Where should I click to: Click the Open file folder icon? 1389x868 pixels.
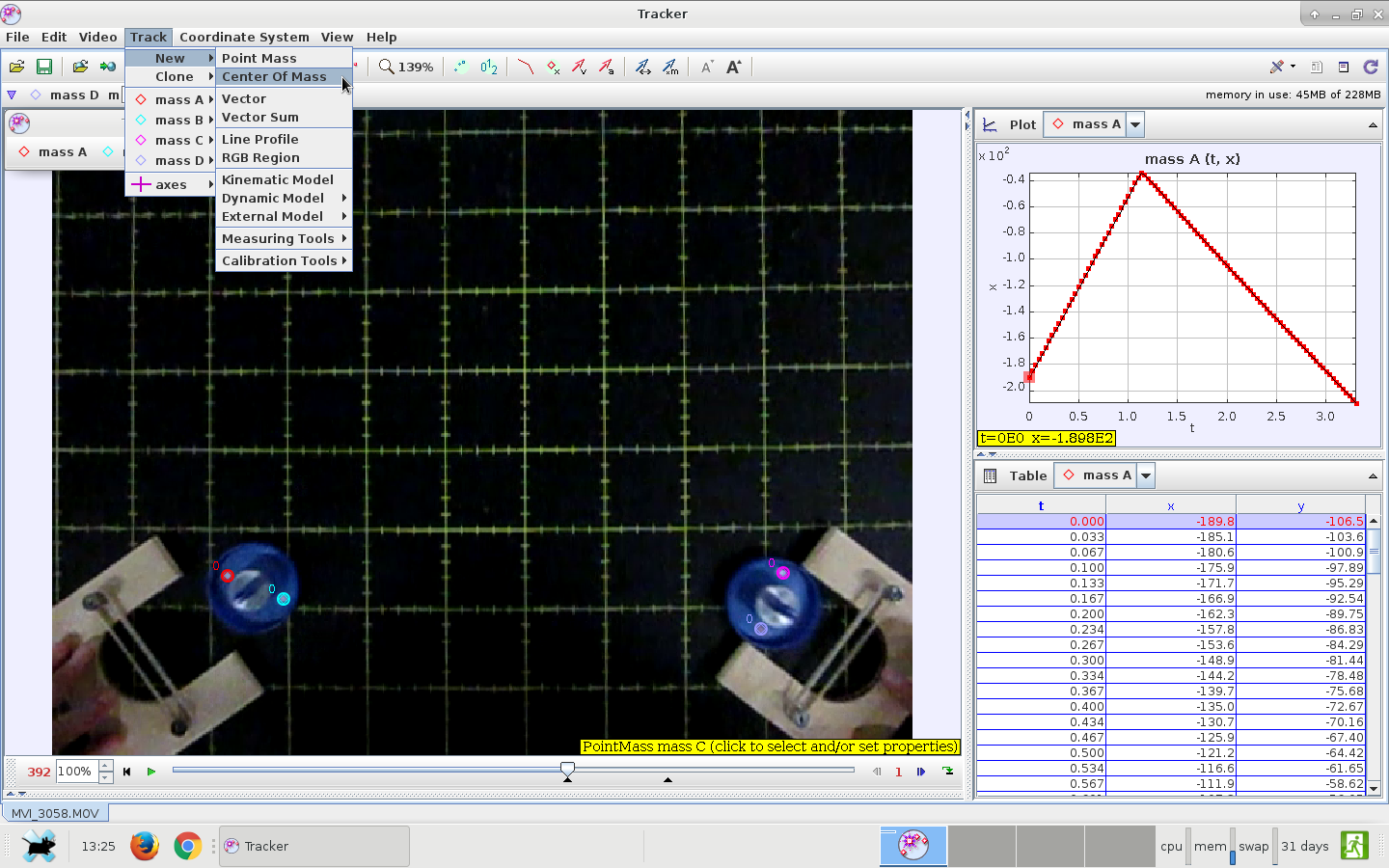[x=16, y=67]
